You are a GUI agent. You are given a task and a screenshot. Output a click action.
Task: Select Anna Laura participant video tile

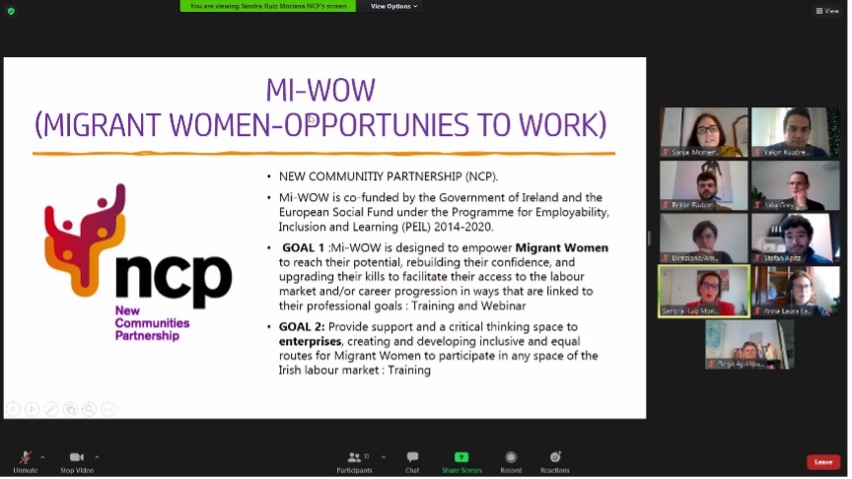795,291
